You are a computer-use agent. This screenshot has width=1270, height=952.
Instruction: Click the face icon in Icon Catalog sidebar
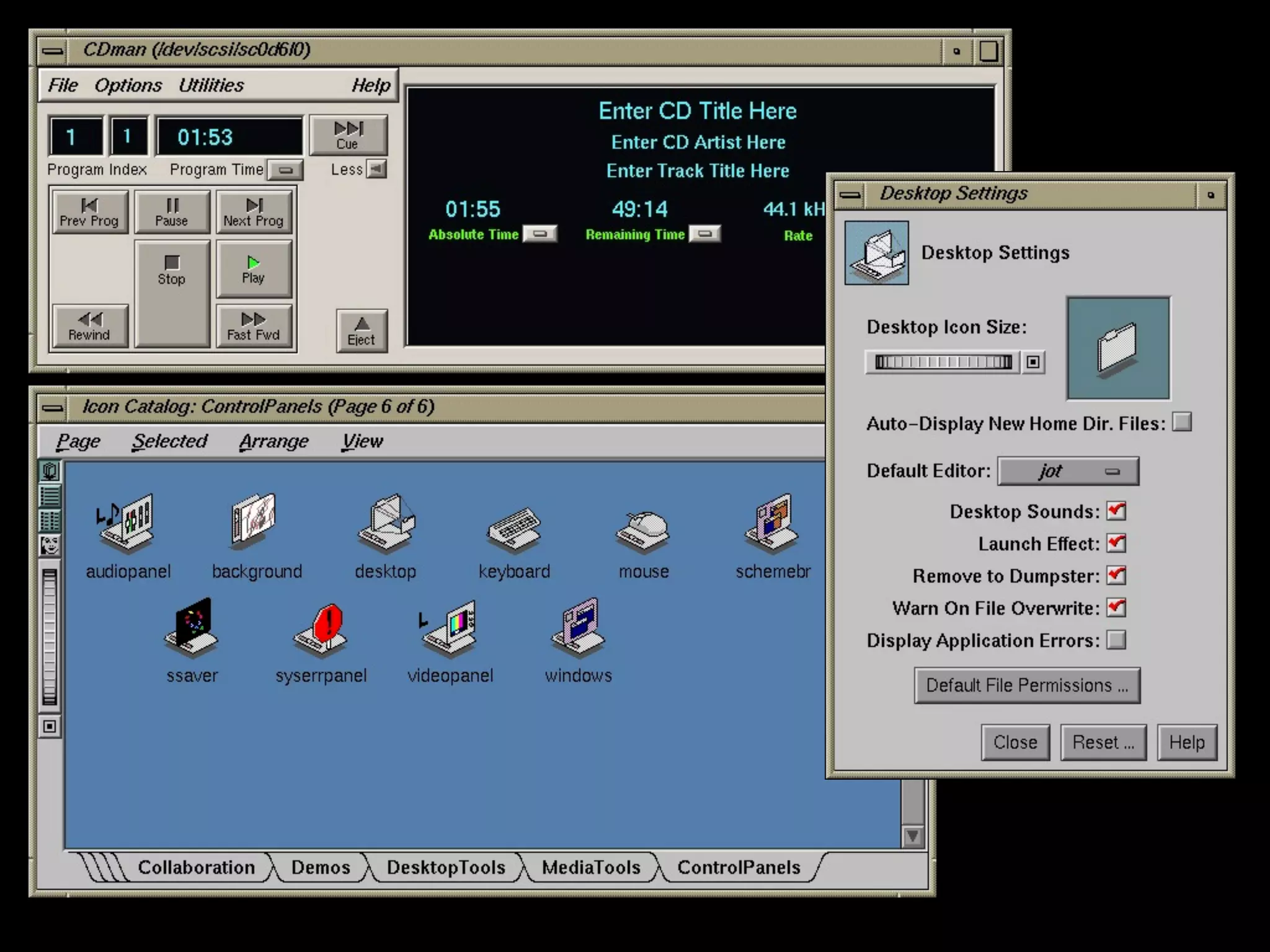click(x=50, y=545)
